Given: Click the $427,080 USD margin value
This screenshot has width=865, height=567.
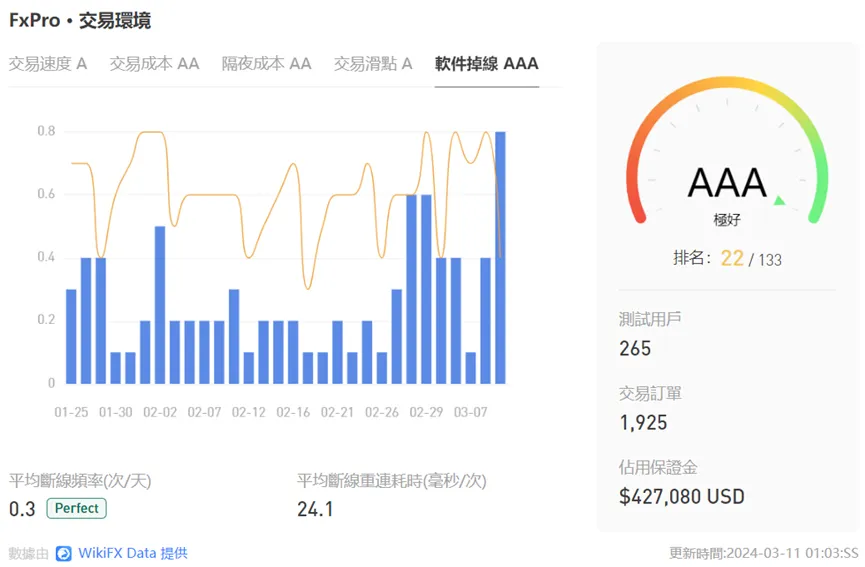Looking at the screenshot, I should [682, 496].
